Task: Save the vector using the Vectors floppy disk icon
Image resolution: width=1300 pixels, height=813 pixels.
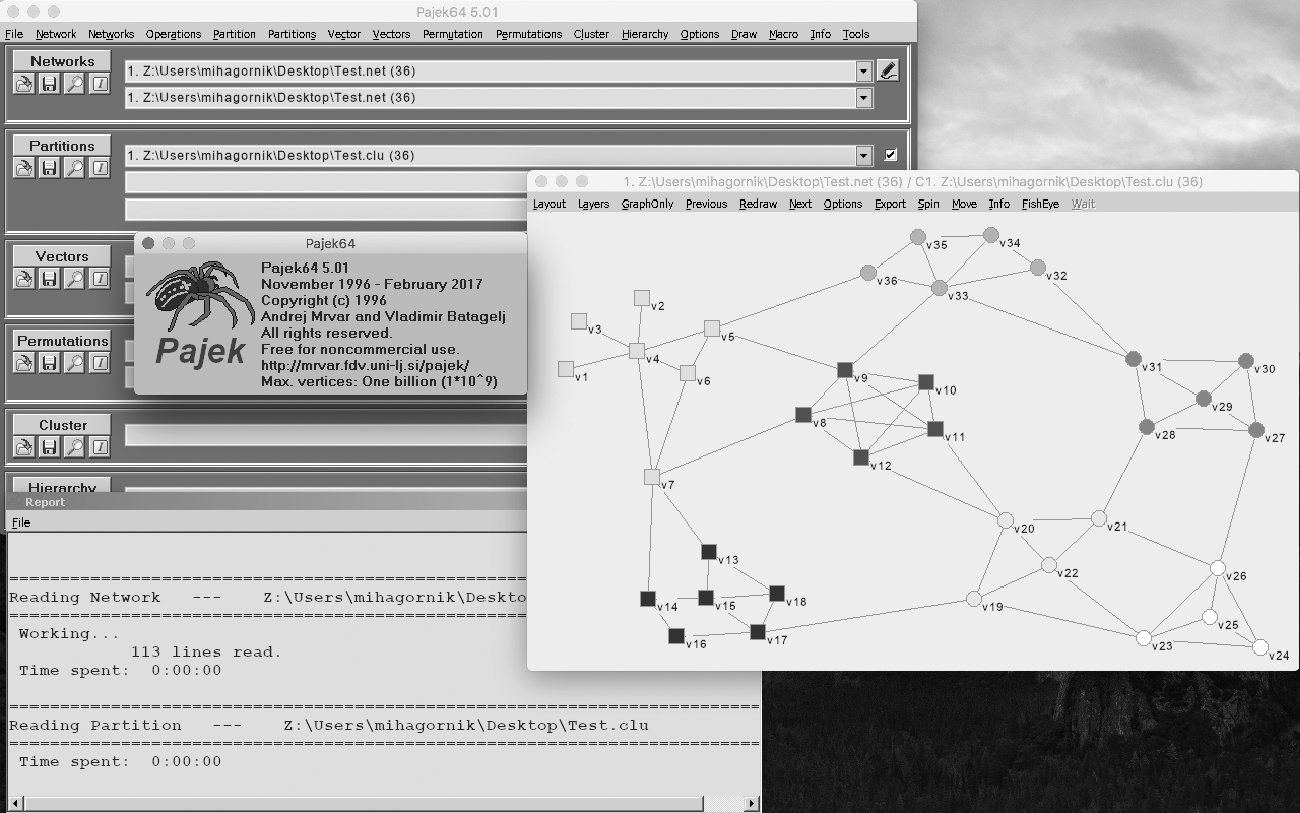Action: pos(49,279)
